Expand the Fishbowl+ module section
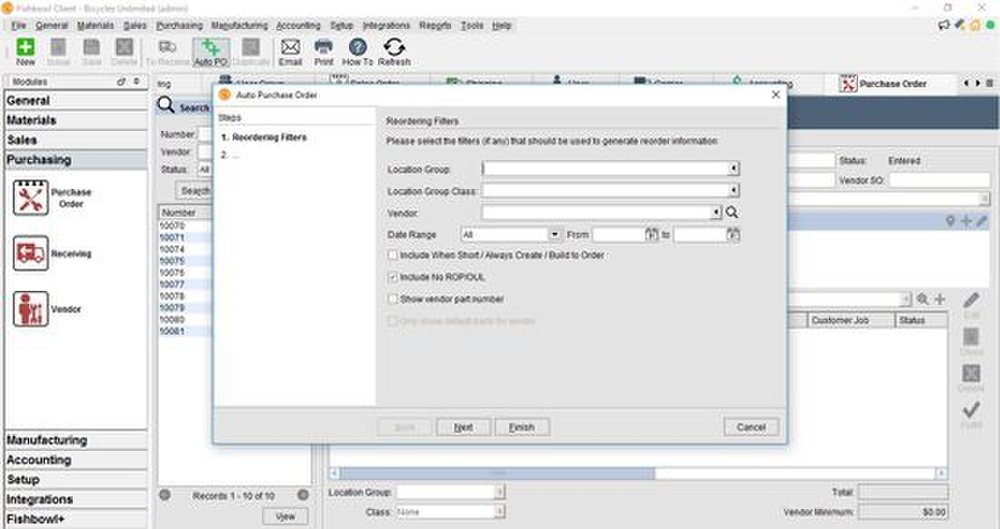The width and height of the screenshot is (1000, 529). pos(75,519)
